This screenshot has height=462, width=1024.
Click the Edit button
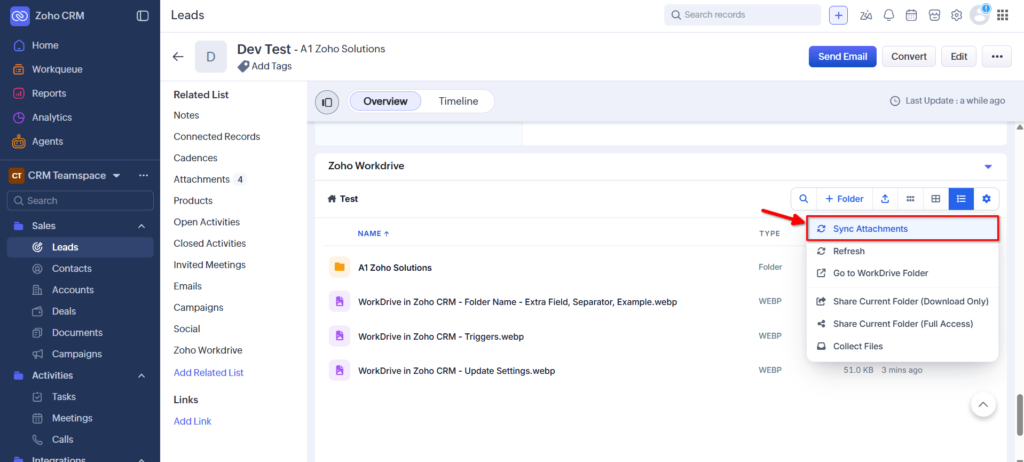(x=959, y=56)
